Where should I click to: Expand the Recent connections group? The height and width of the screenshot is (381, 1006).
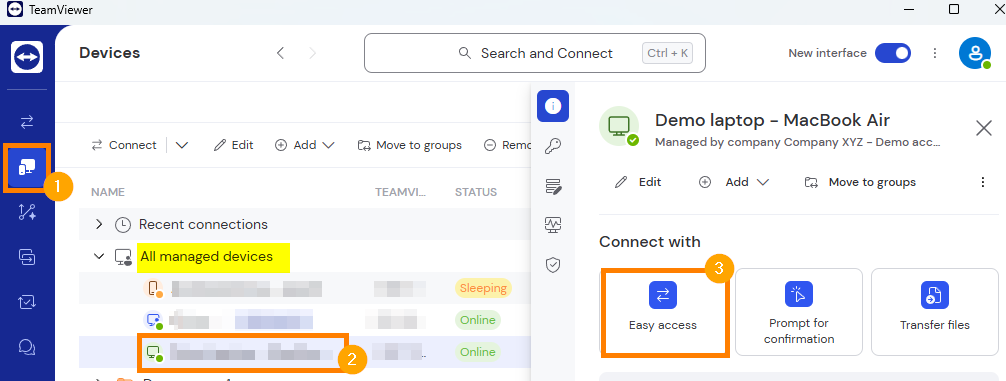[x=99, y=224]
